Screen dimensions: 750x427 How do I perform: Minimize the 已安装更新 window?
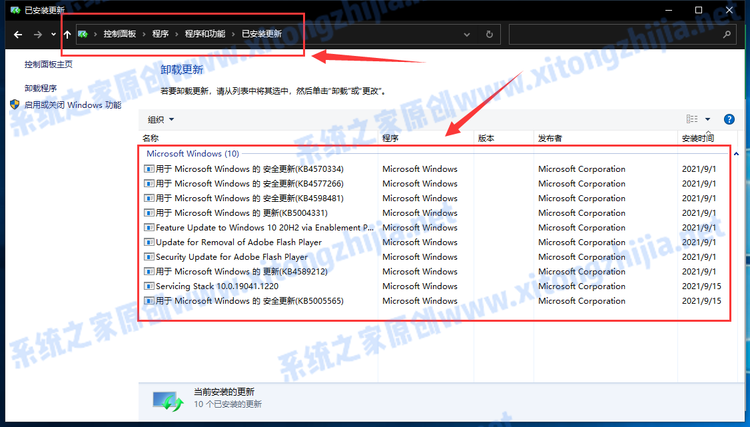tap(669, 10)
